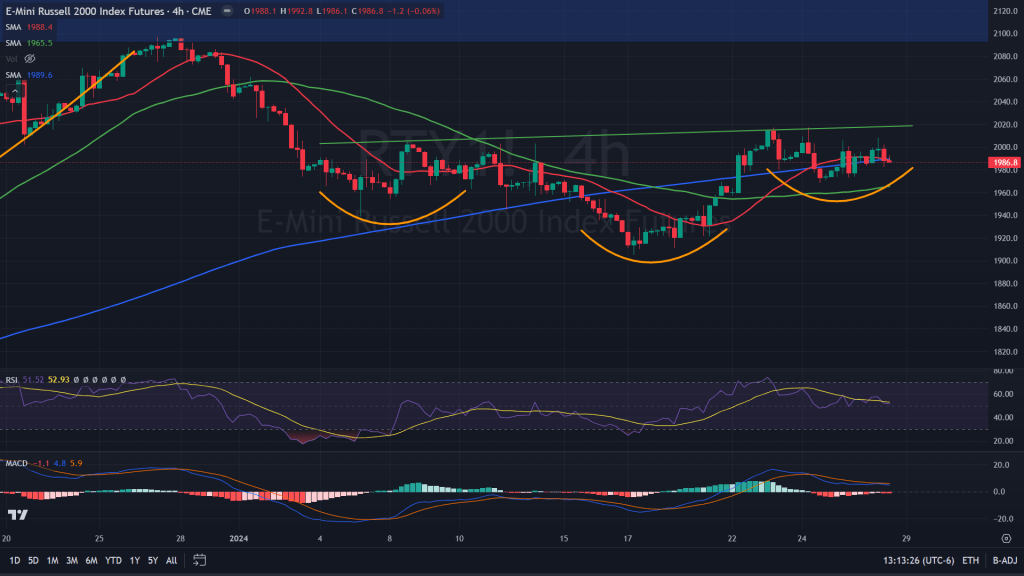Choose the All time range
Image resolution: width=1024 pixels, height=576 pixels.
(172, 560)
